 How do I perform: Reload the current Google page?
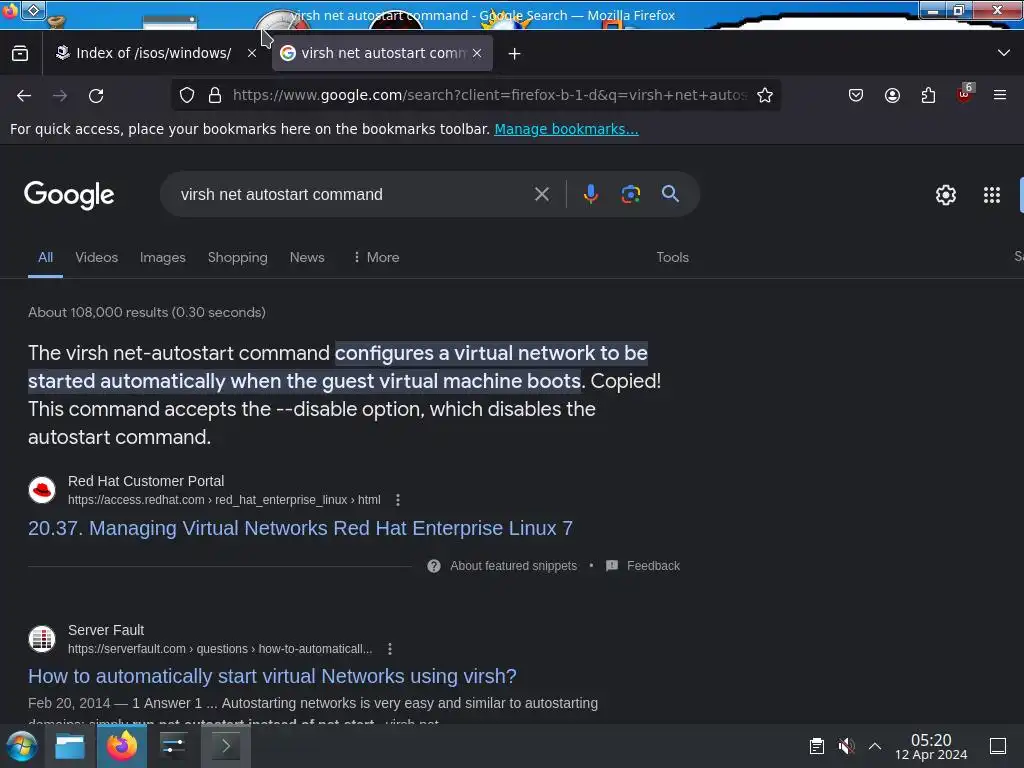pyautogui.click(x=96, y=96)
